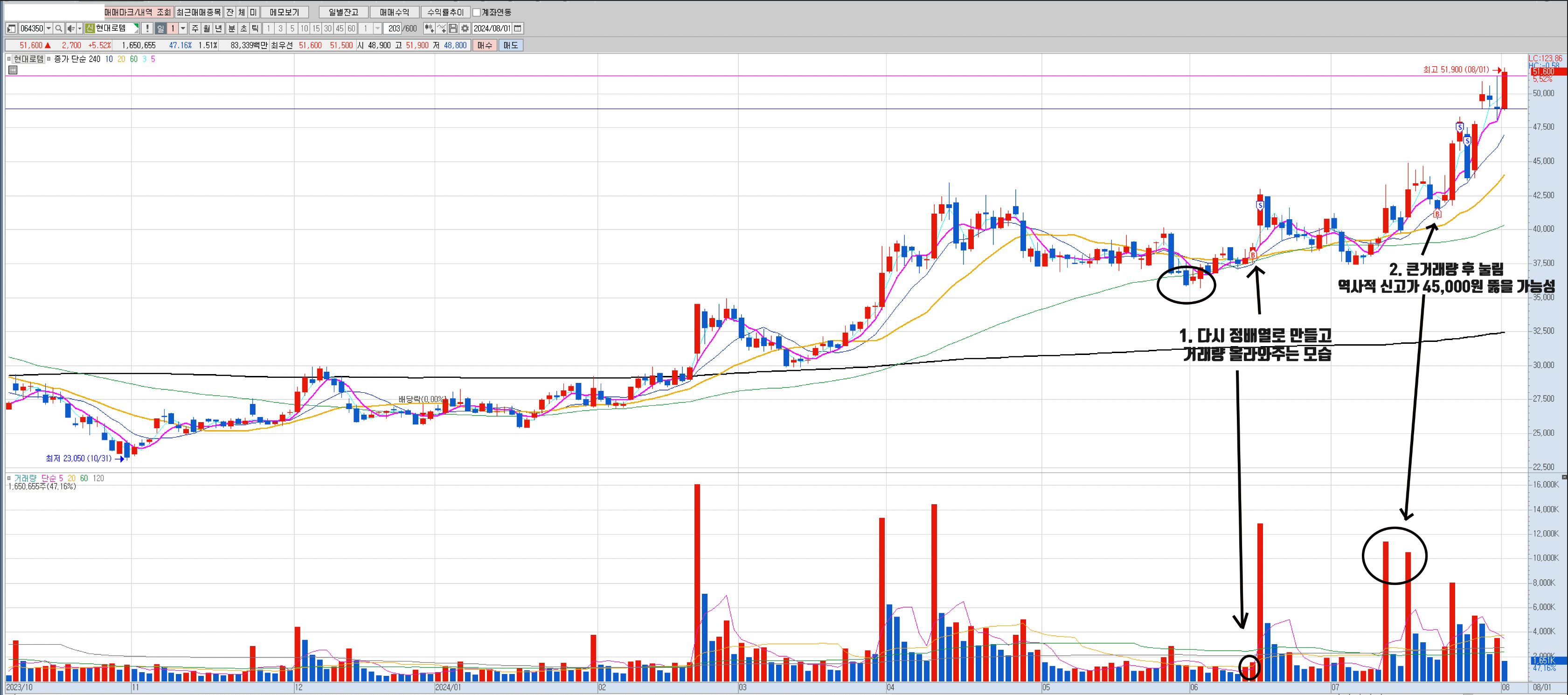Open the calendar picker icon beside date
Image resolution: width=1568 pixels, height=695 pixels.
517,28
